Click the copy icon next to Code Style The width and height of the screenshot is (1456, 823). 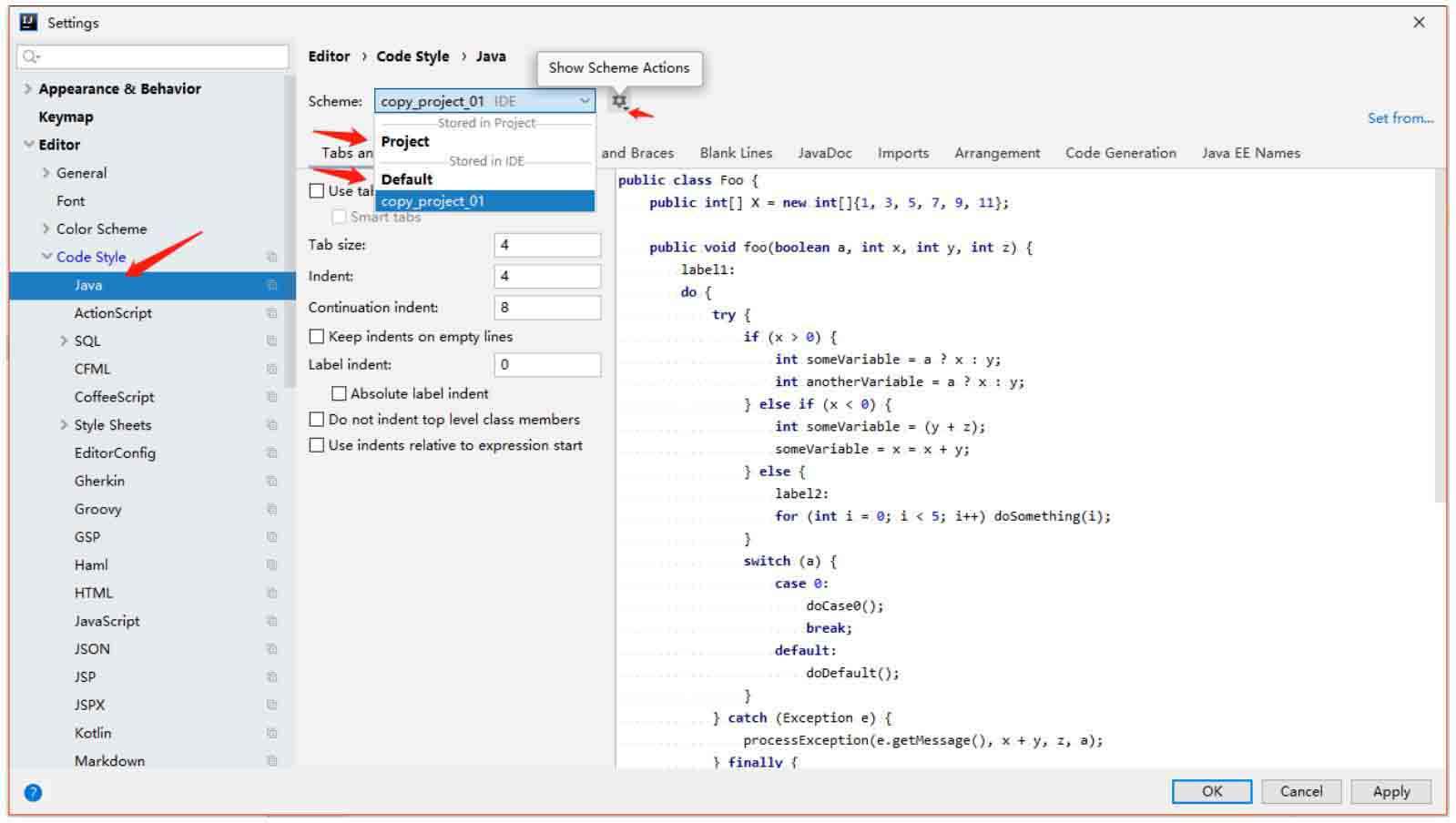271,257
